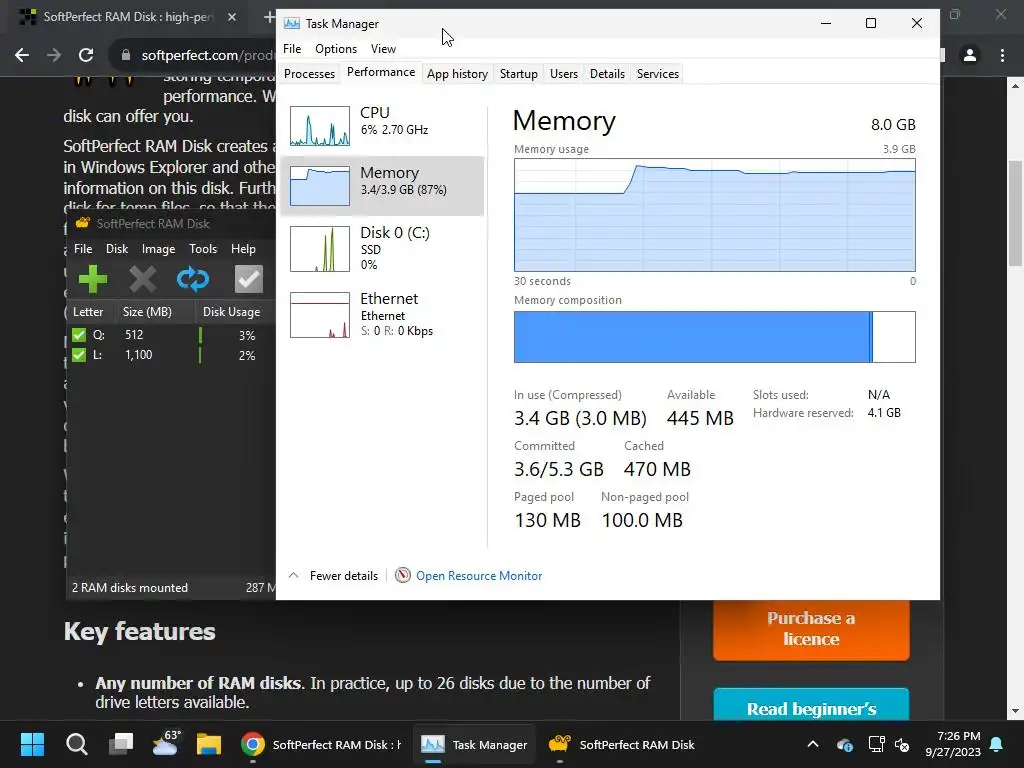
Task: Click the network display tray icon
Action: [x=876, y=744]
